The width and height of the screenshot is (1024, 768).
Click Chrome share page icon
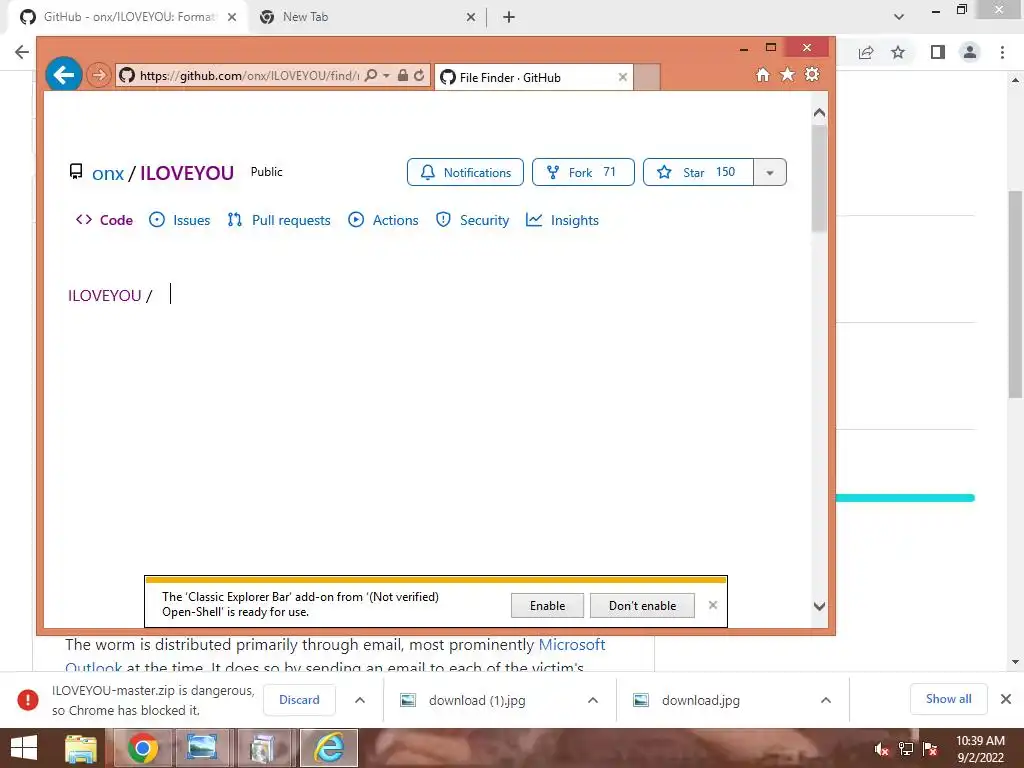click(866, 52)
